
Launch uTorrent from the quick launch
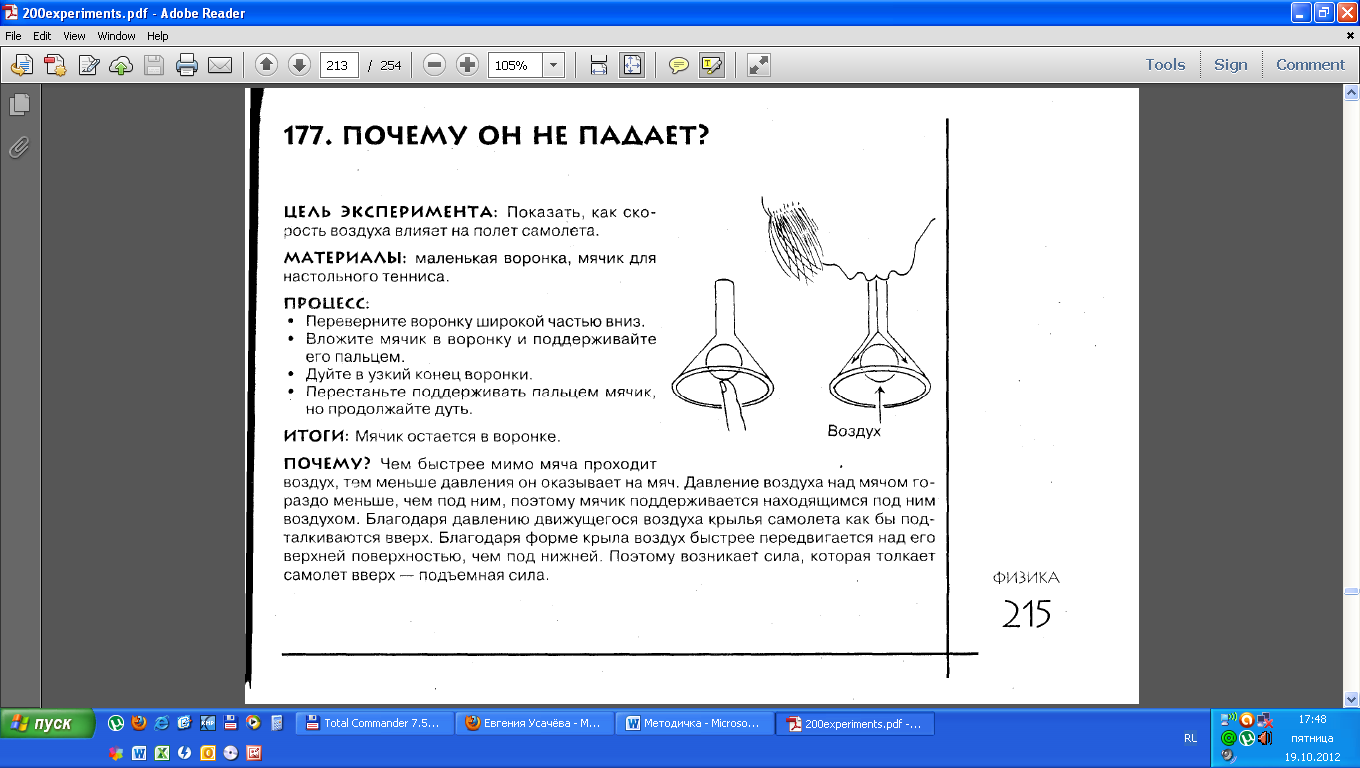tap(116, 723)
